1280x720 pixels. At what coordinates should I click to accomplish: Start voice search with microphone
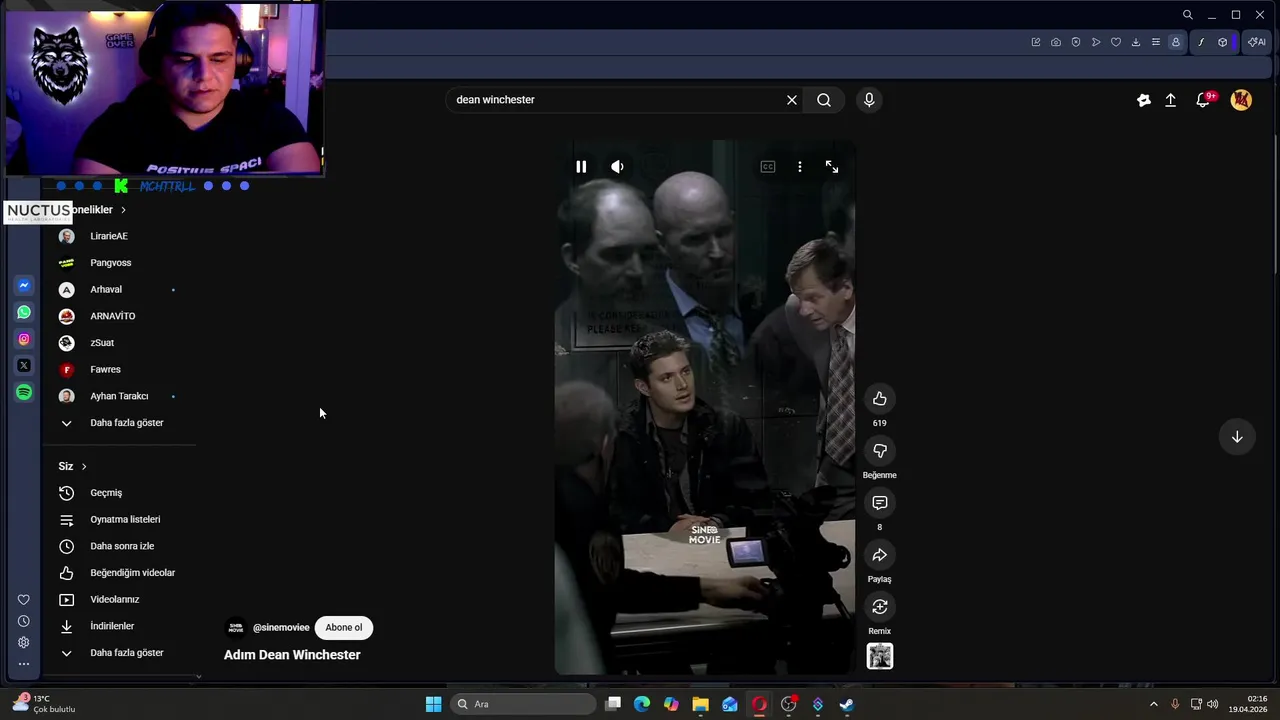(869, 100)
